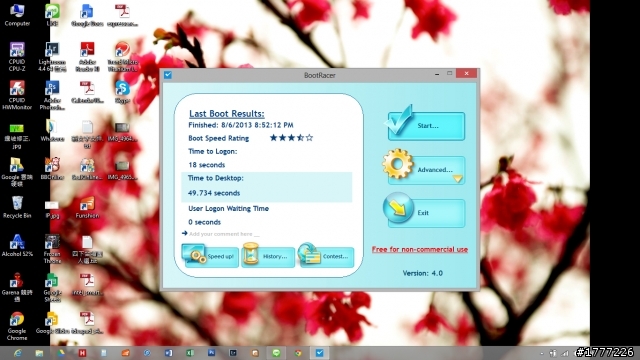Open the Advanced options button

click(x=426, y=170)
